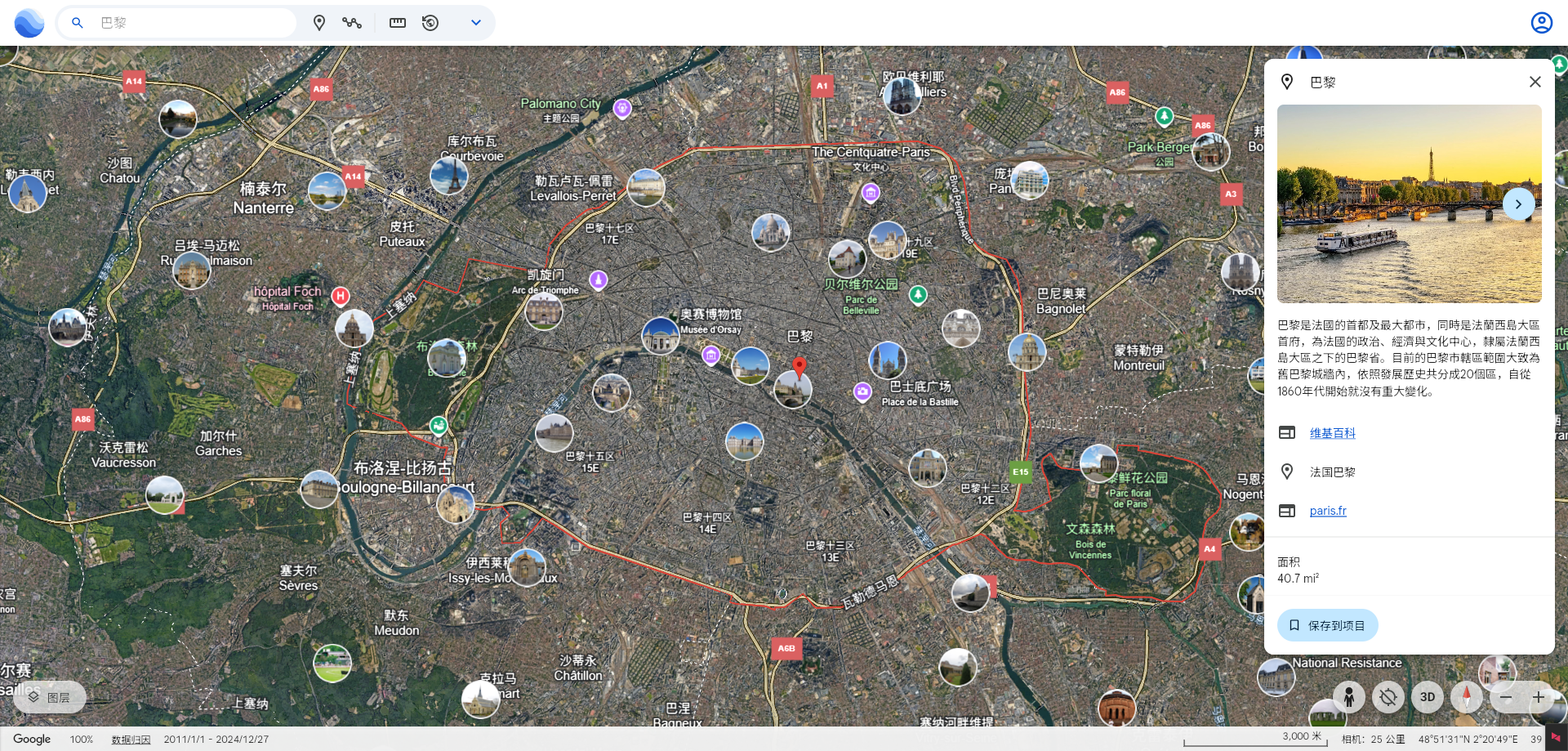Click the Park Berger green marker
1568x751 pixels.
tap(1165, 117)
